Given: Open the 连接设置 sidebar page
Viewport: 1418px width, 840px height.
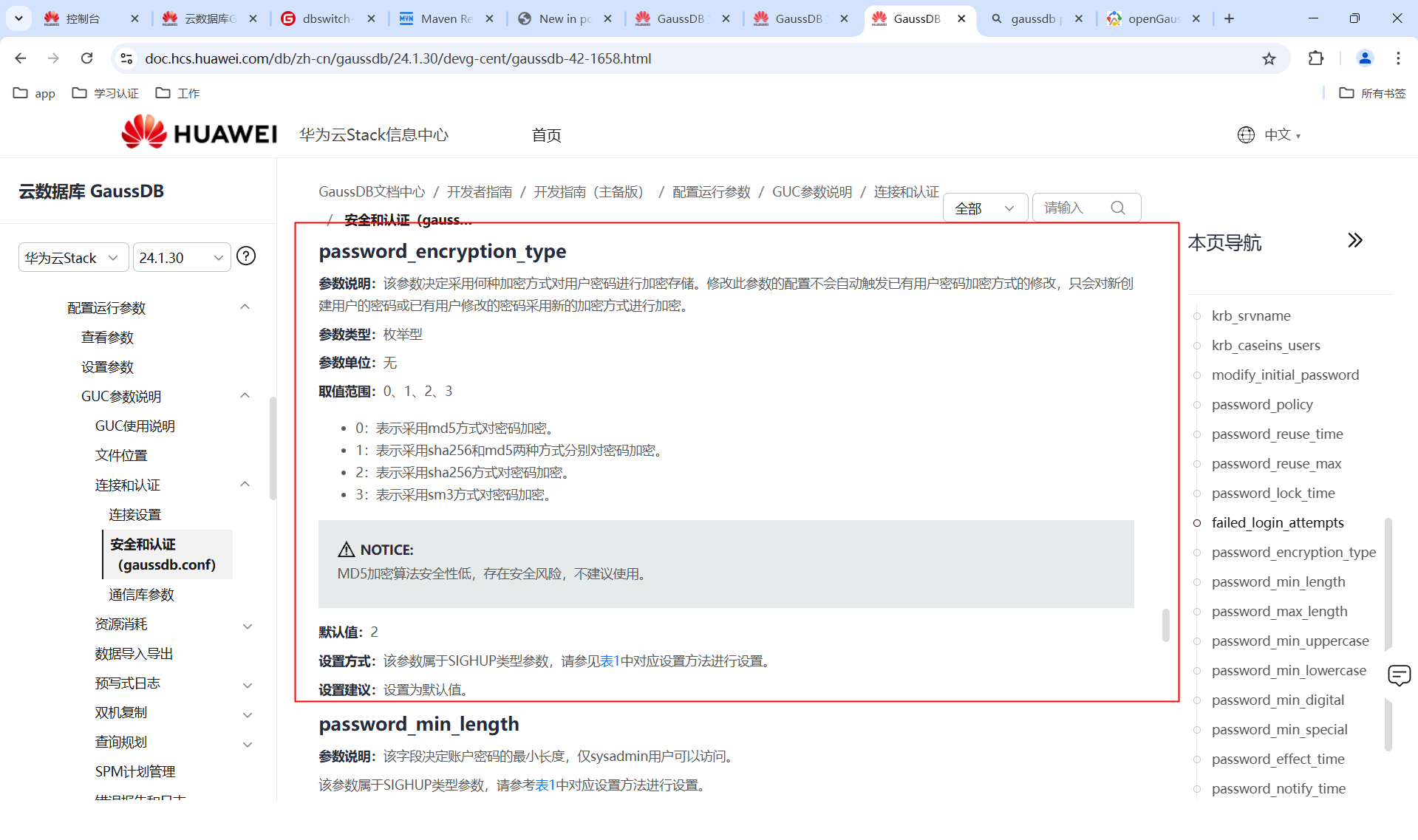Looking at the screenshot, I should [x=135, y=515].
